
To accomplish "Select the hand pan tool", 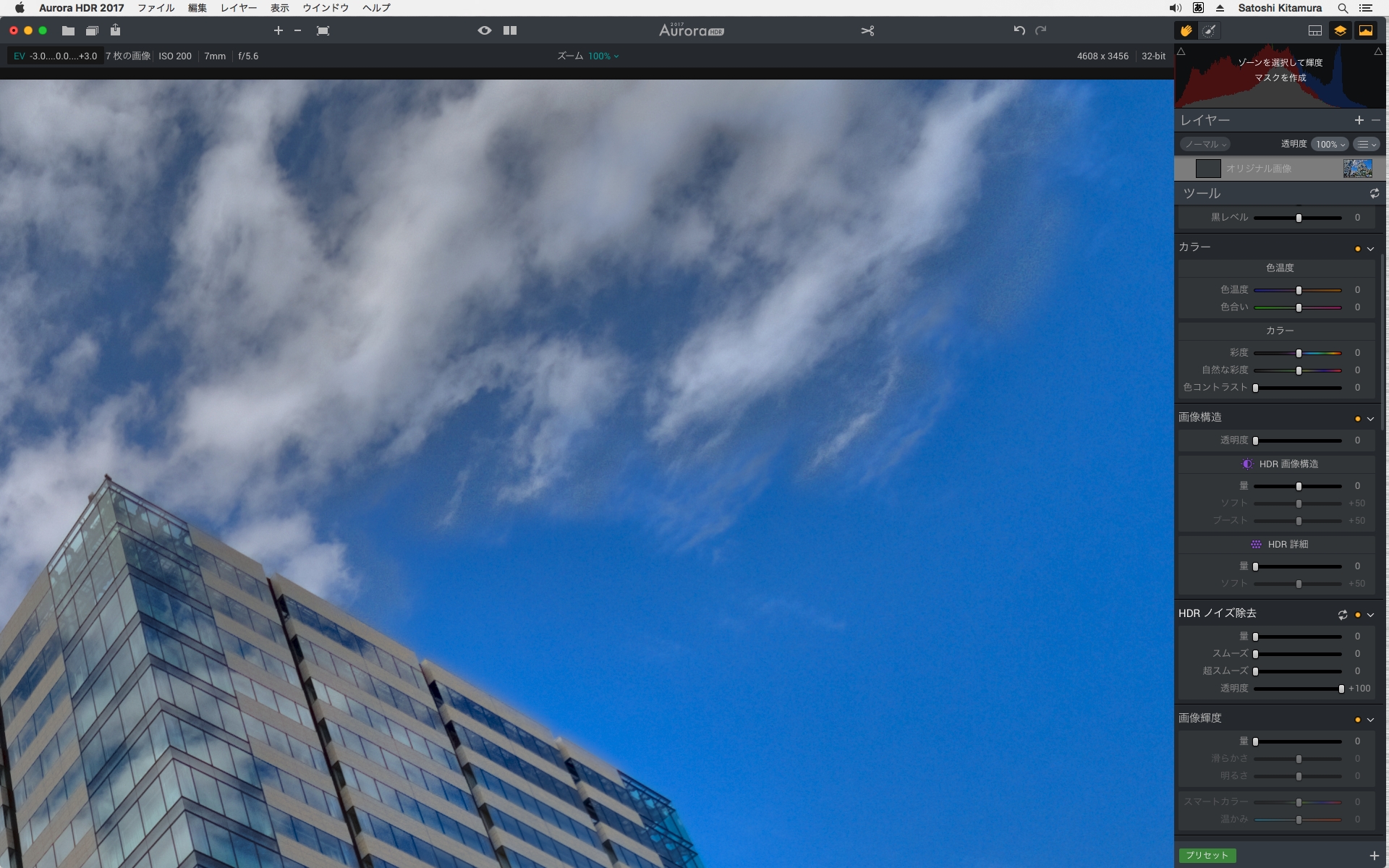I will tap(1186, 30).
